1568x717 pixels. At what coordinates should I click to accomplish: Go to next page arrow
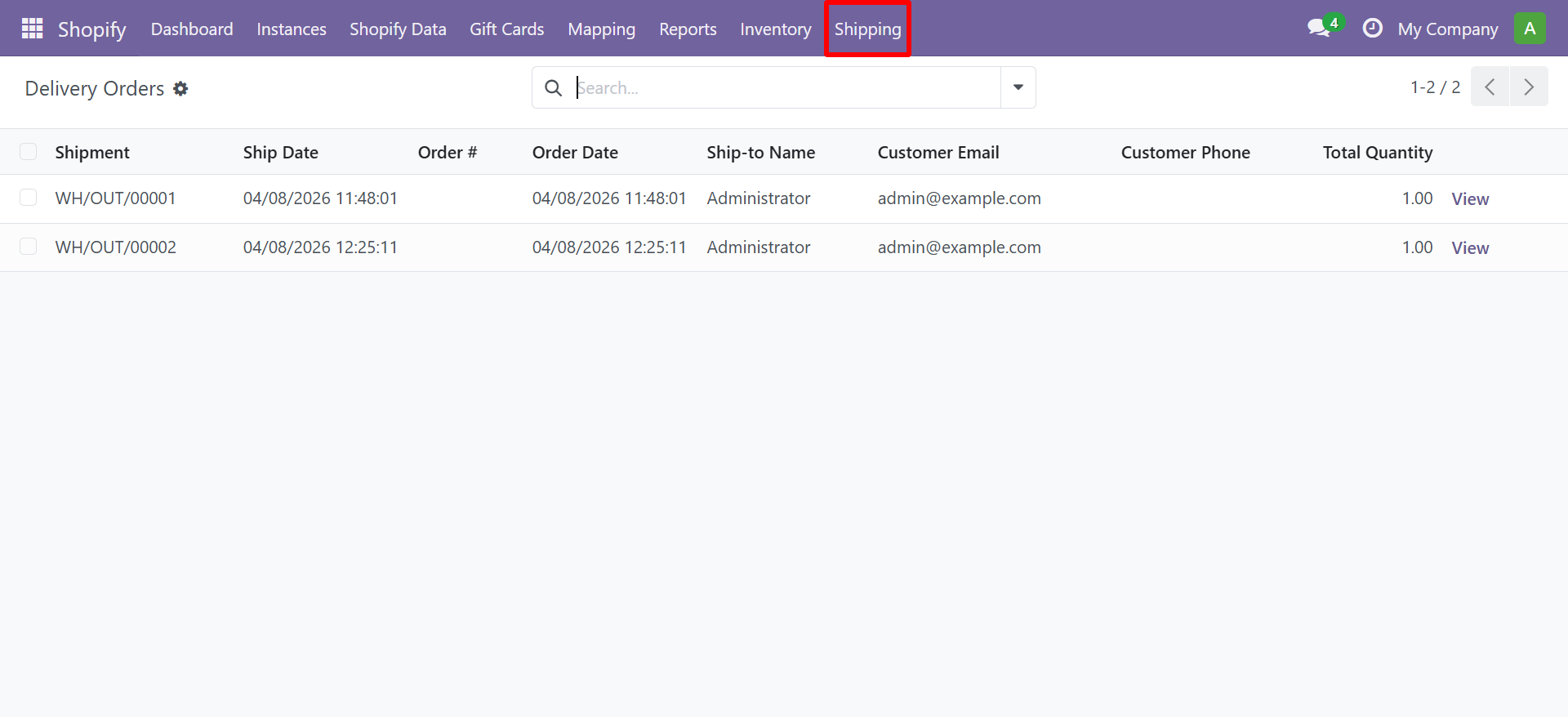tap(1529, 87)
